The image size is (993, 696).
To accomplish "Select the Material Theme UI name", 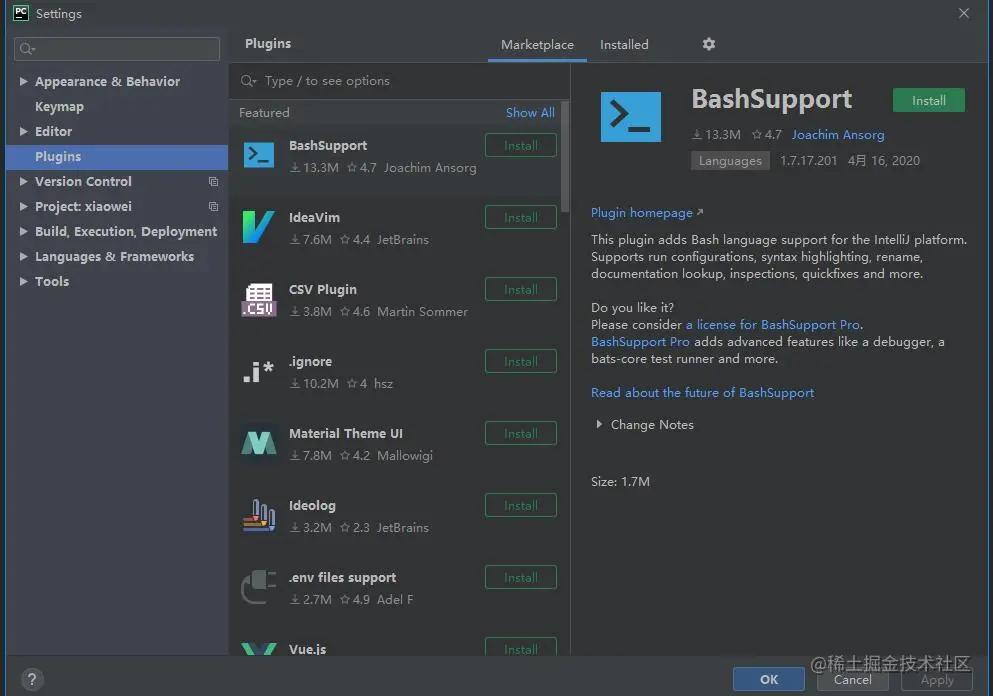I will point(346,433).
